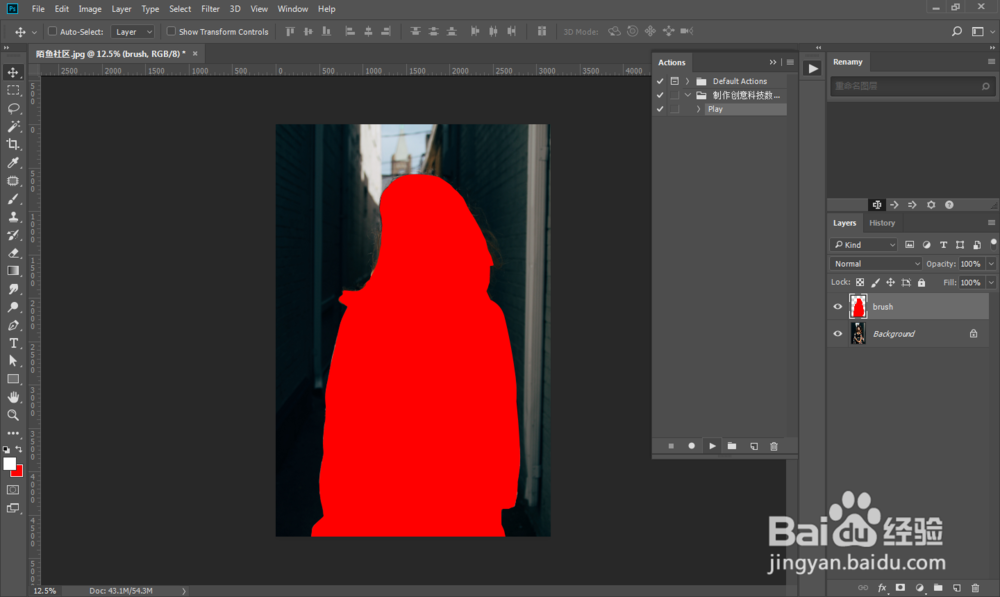Delete action with Actions panel trash icon
Viewport: 1000px width, 597px height.
click(x=774, y=446)
